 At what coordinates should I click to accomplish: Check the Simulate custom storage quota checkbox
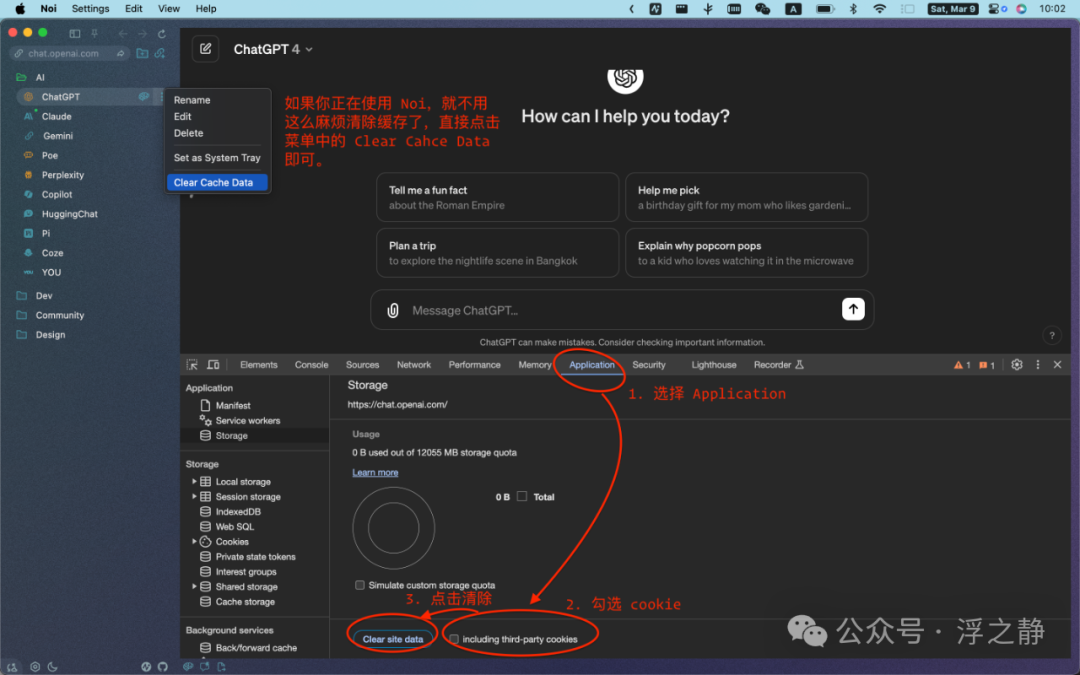(360, 585)
